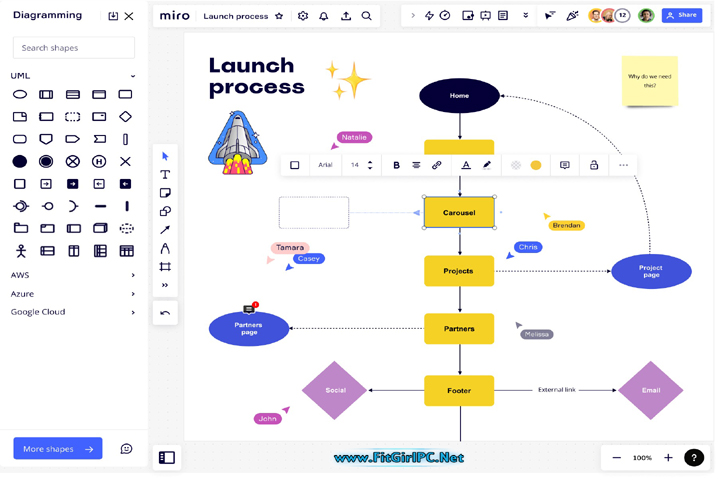Open the more options ellipsis menu

[623, 165]
